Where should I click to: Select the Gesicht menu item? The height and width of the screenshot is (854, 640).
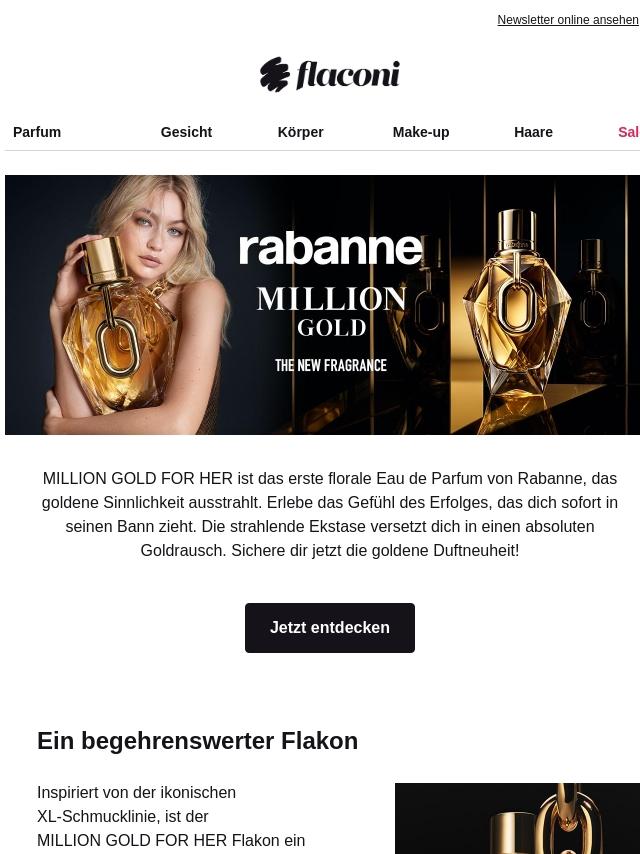click(186, 132)
